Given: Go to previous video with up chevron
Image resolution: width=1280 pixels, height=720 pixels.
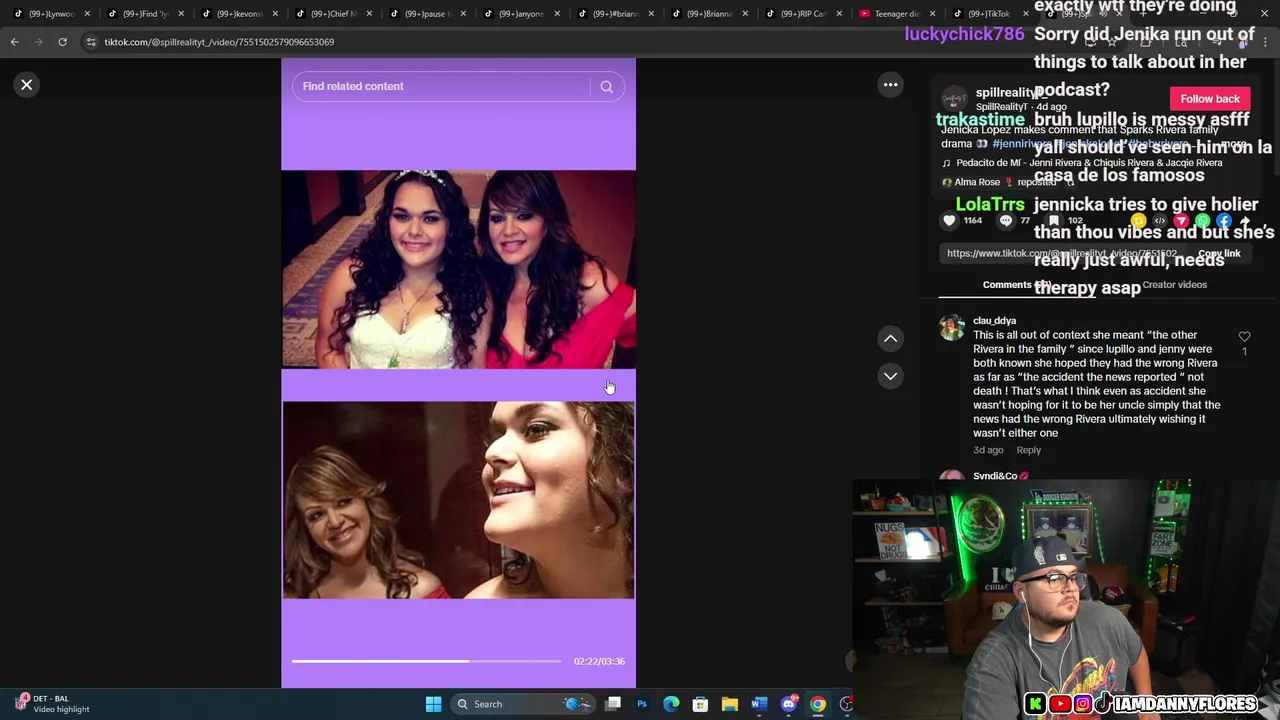Looking at the screenshot, I should click(x=890, y=339).
